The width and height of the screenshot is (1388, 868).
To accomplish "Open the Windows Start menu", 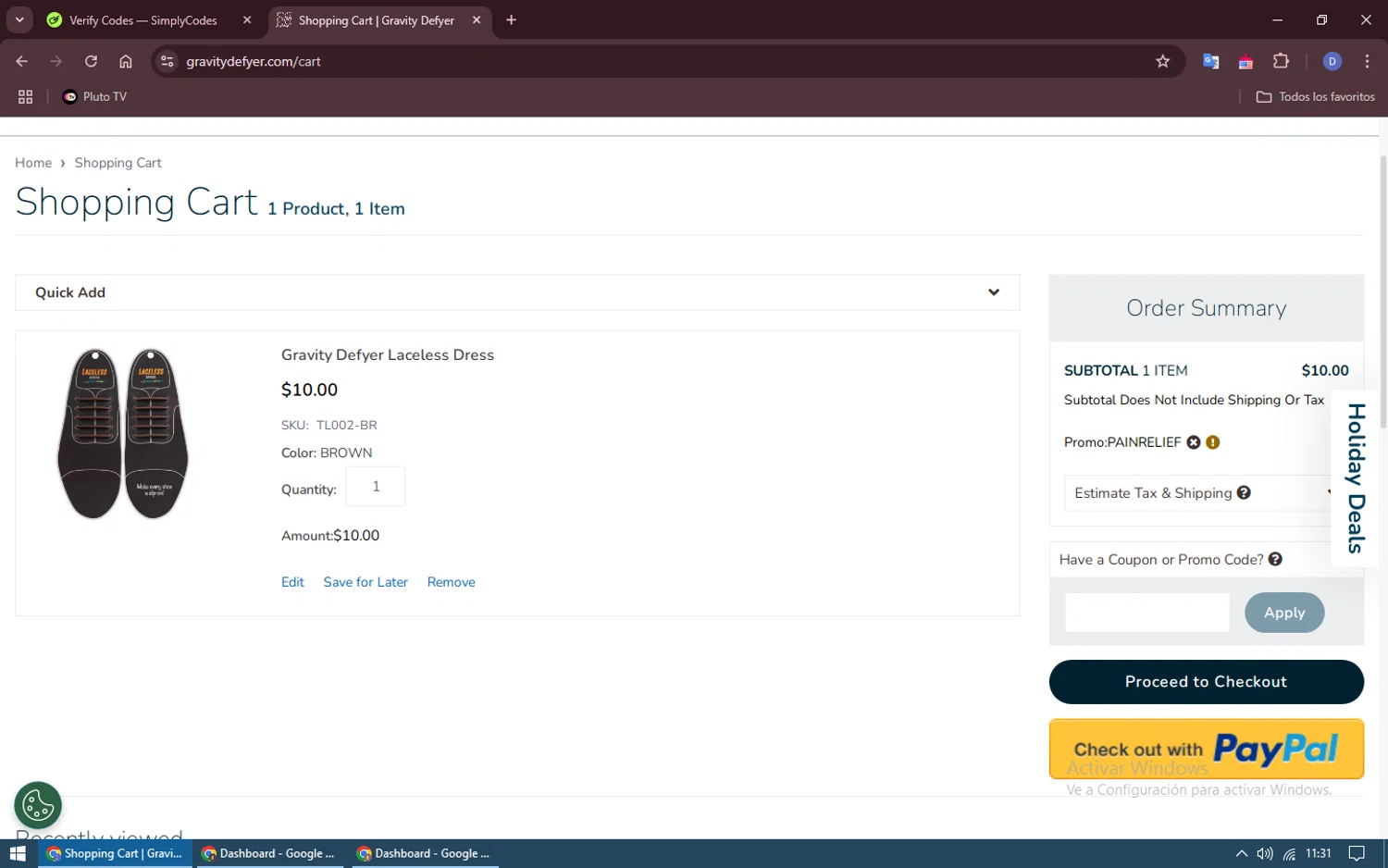I will [x=18, y=853].
